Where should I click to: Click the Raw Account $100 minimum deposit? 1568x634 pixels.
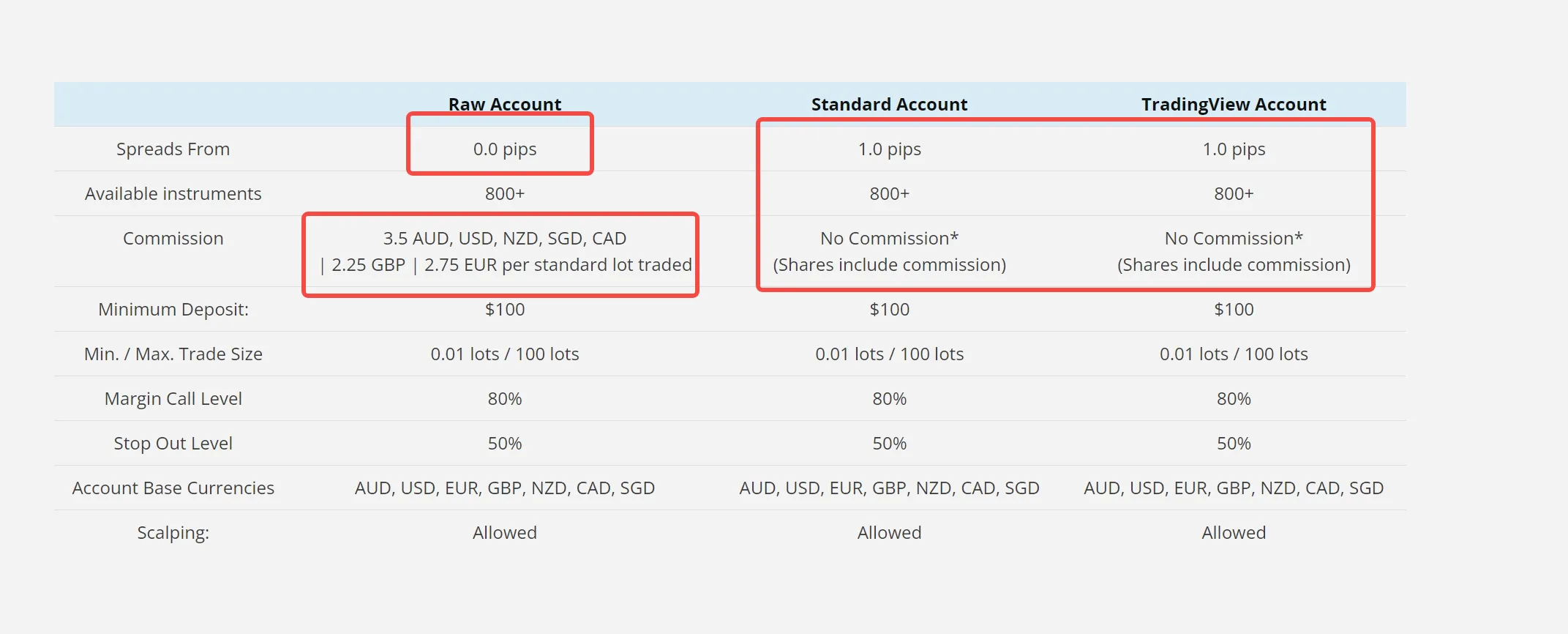tap(505, 310)
